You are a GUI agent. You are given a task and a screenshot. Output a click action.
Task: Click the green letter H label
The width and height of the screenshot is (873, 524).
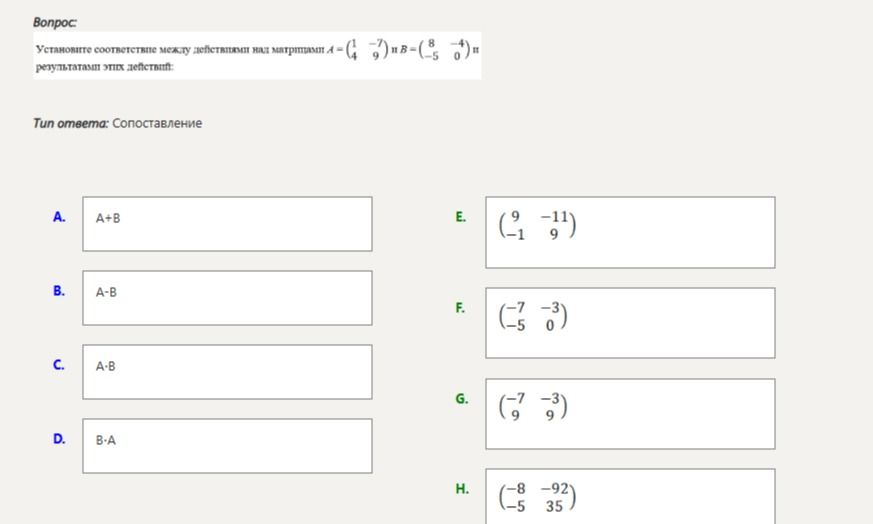click(x=462, y=489)
